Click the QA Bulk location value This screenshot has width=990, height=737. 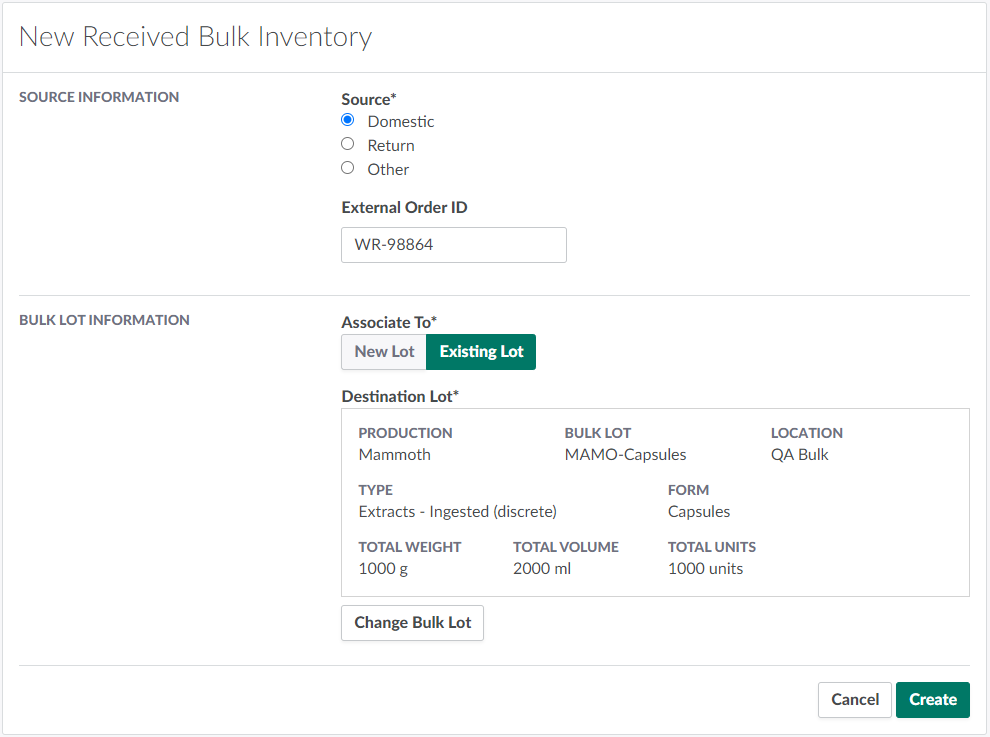(x=799, y=455)
